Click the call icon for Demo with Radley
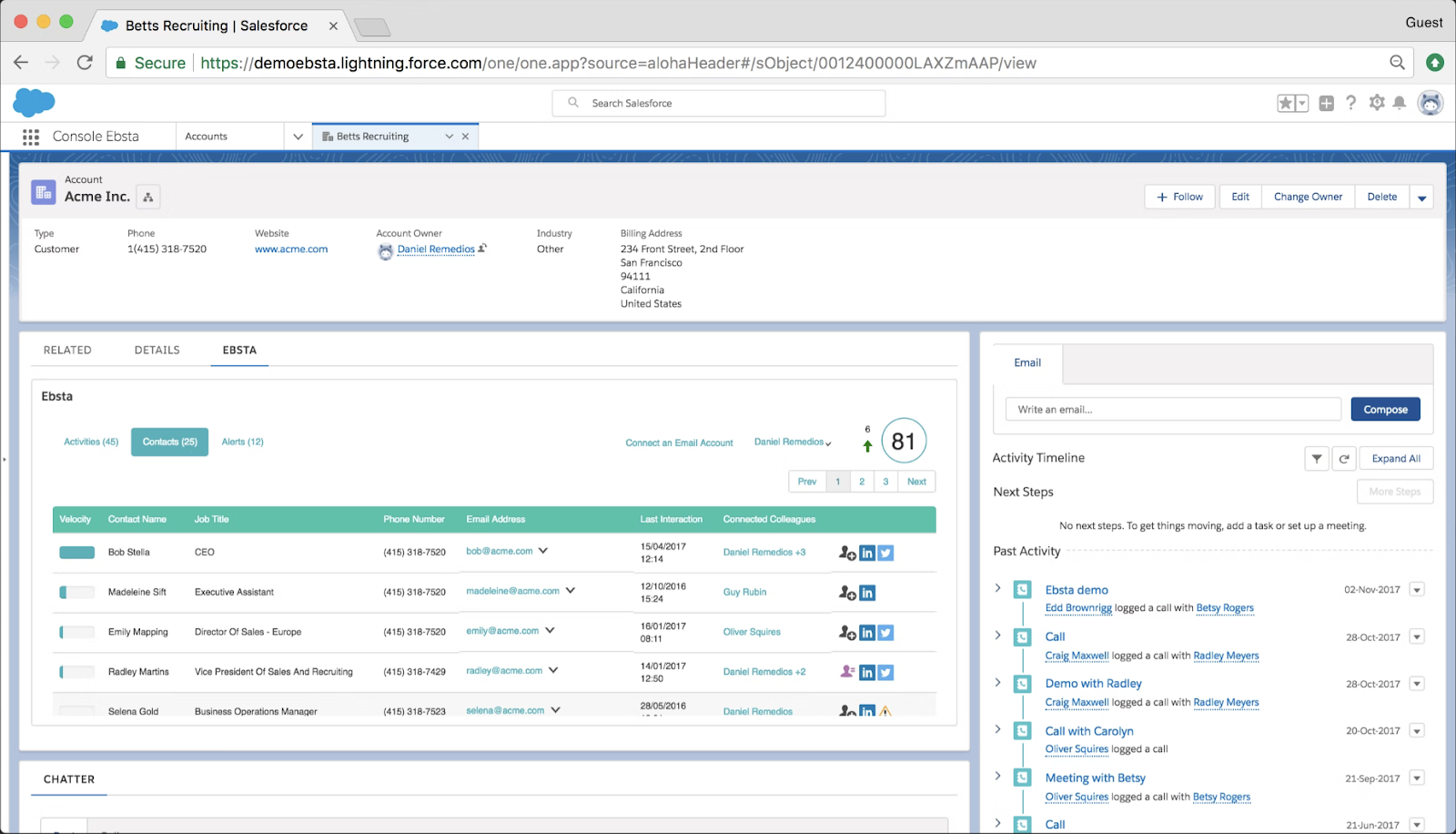The image size is (1456, 834). tap(1023, 684)
